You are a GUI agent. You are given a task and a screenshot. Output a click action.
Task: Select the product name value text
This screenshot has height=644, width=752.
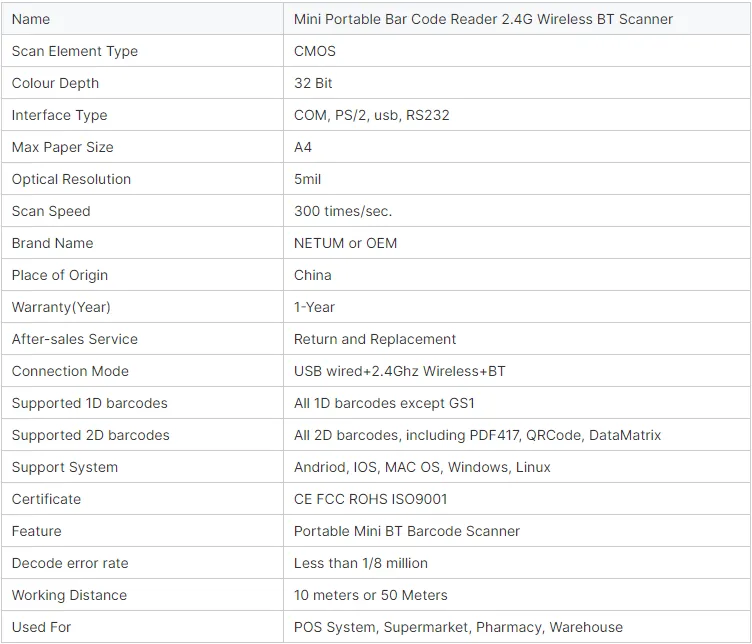tap(483, 19)
